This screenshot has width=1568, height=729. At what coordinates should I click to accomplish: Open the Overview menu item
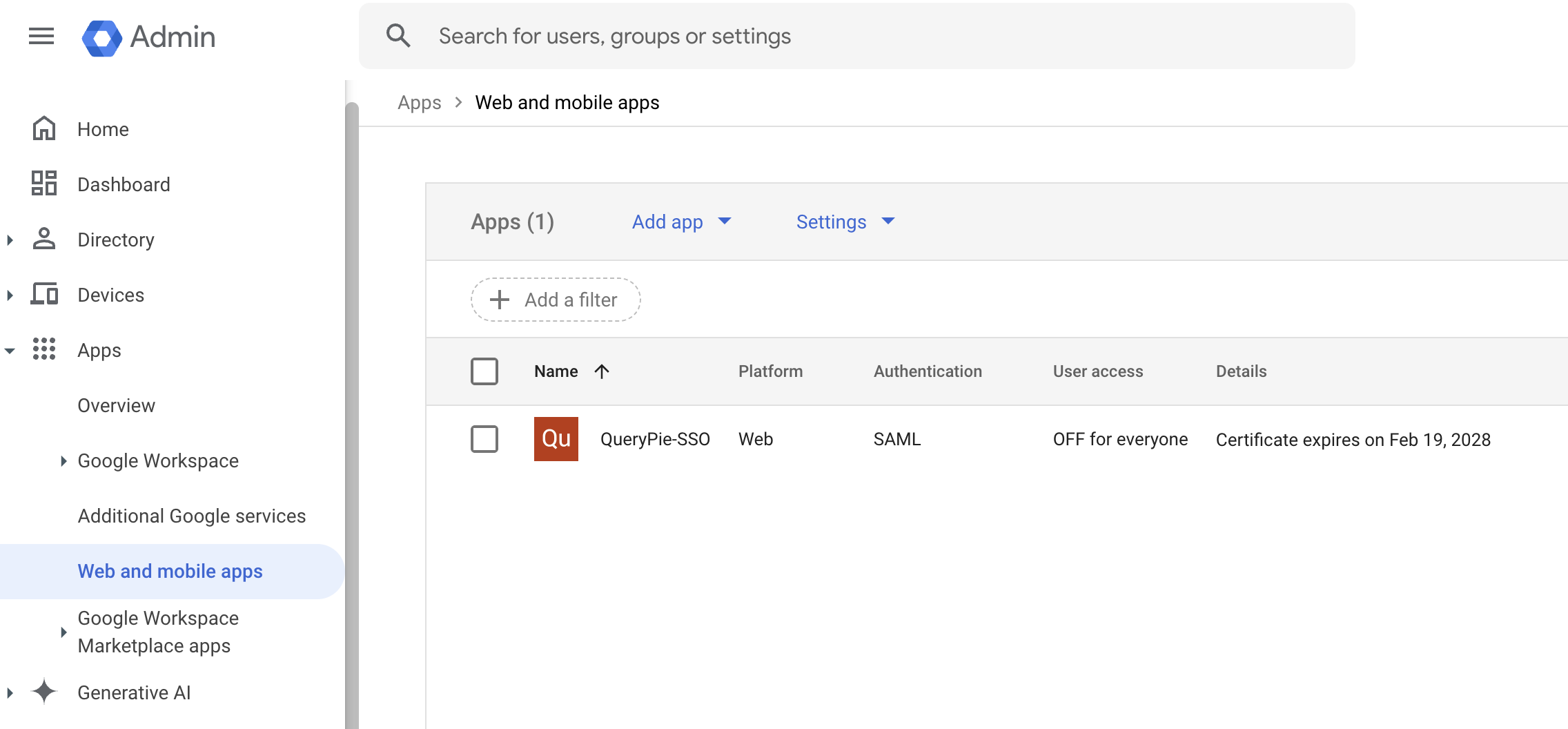(116, 405)
